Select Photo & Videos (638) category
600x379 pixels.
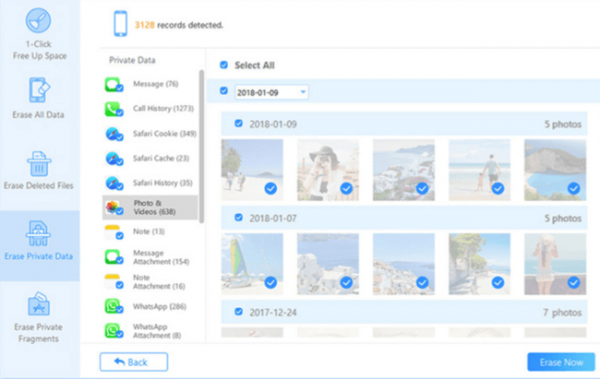(150, 207)
